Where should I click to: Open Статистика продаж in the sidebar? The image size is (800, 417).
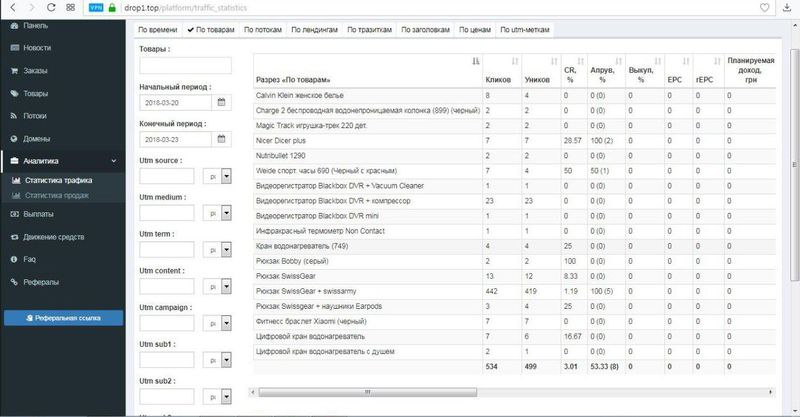point(57,195)
